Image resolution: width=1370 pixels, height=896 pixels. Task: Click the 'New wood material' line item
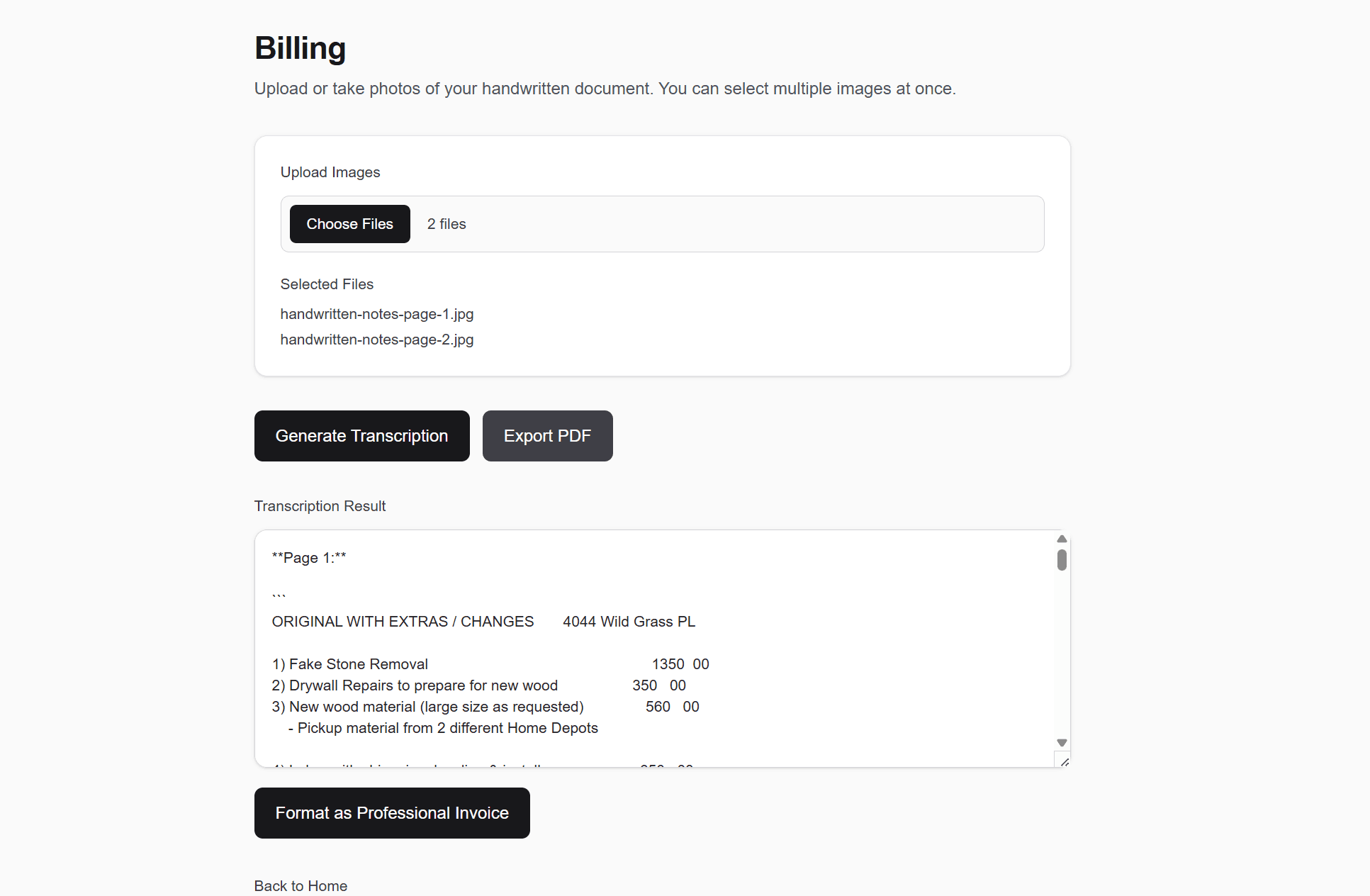[x=427, y=707]
